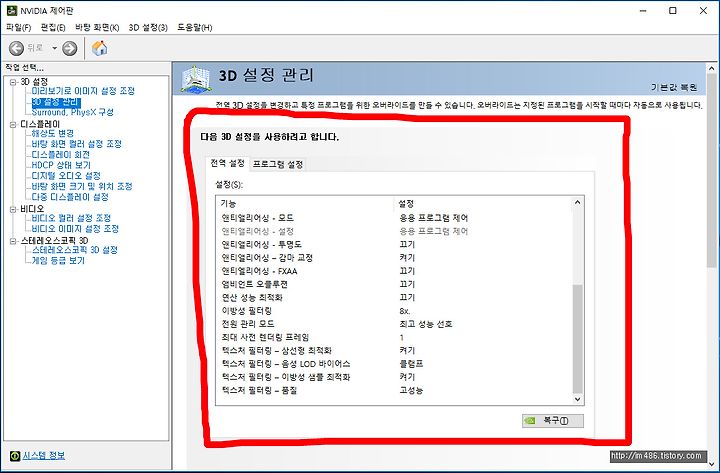Select 바탕 화면 컬러 설정 조정
Viewport: 720px width, 473px height.
coord(77,144)
